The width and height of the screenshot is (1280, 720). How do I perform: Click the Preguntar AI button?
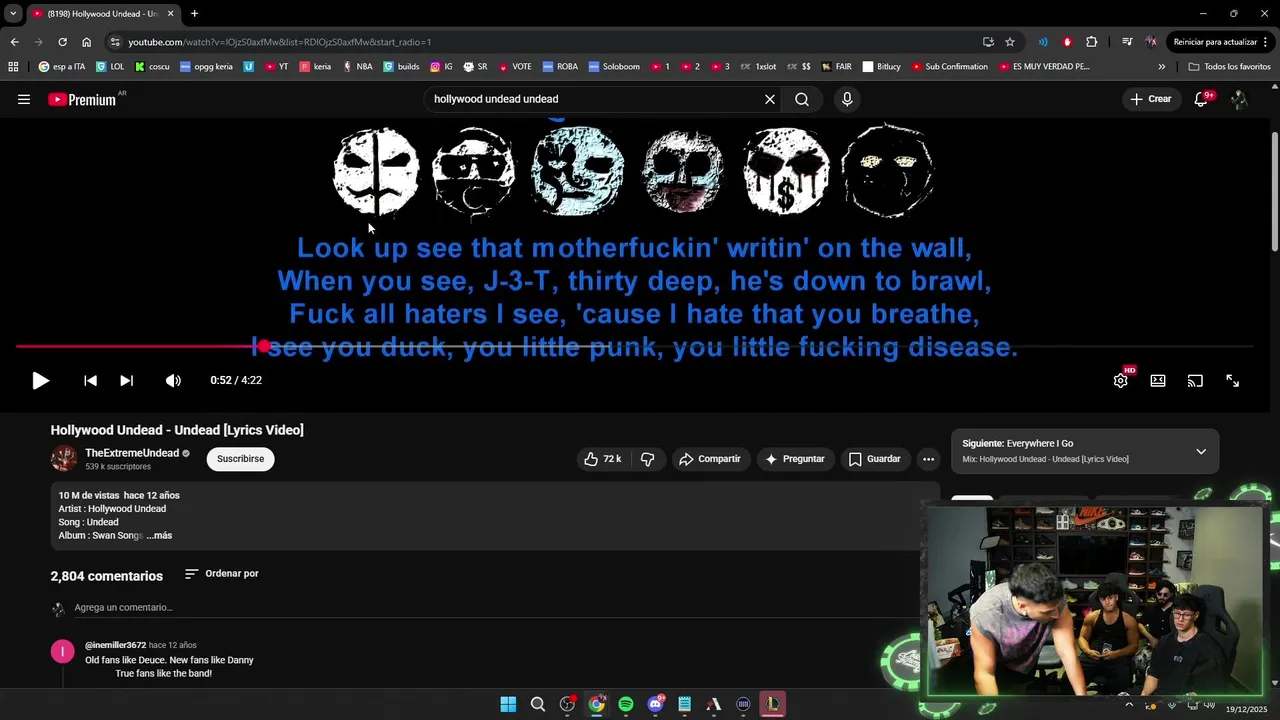(795, 459)
